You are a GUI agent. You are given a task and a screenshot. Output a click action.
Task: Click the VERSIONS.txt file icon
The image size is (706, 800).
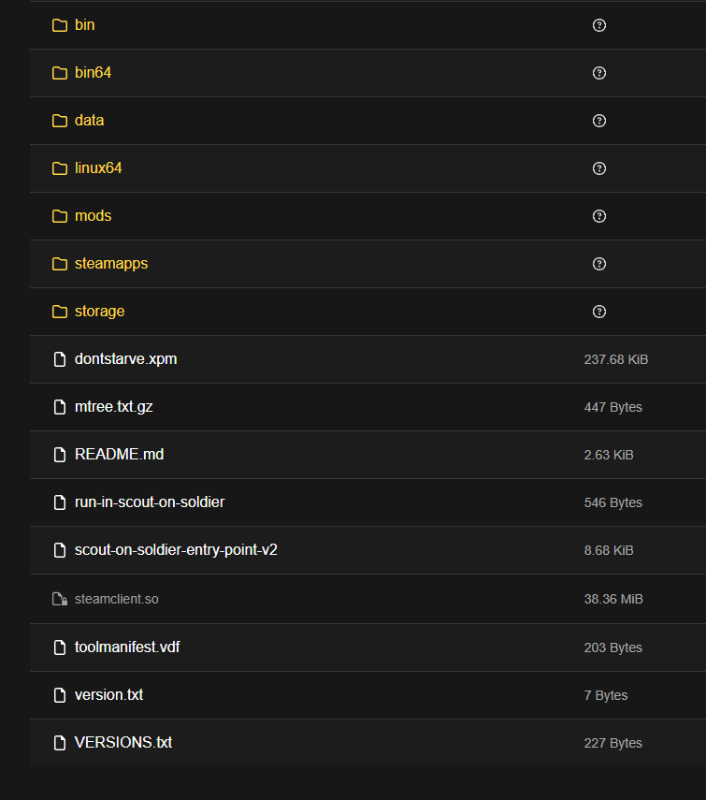point(59,743)
